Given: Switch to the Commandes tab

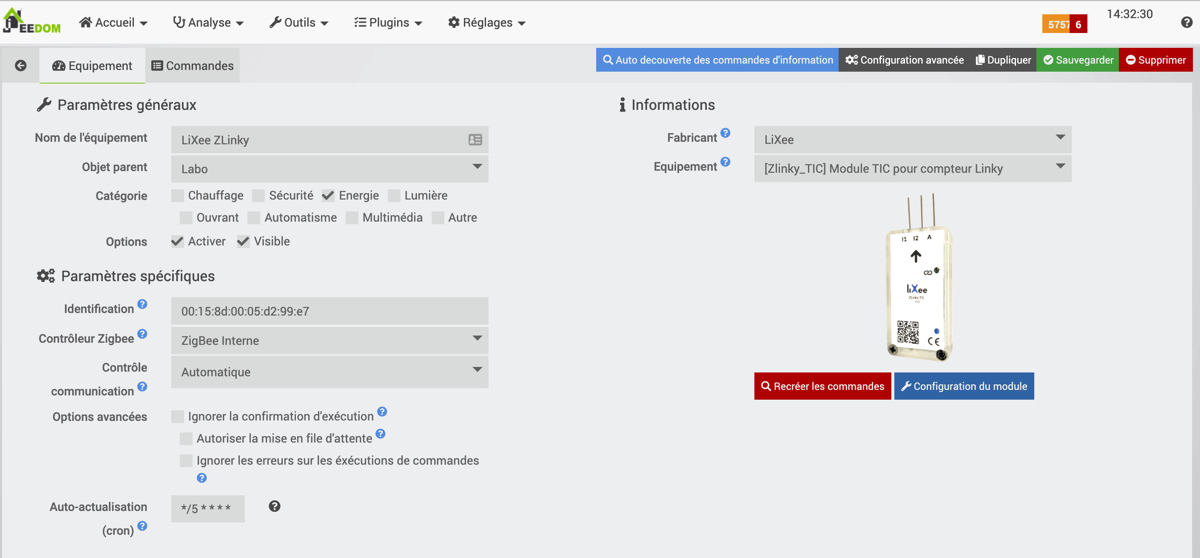Looking at the screenshot, I should [x=193, y=66].
